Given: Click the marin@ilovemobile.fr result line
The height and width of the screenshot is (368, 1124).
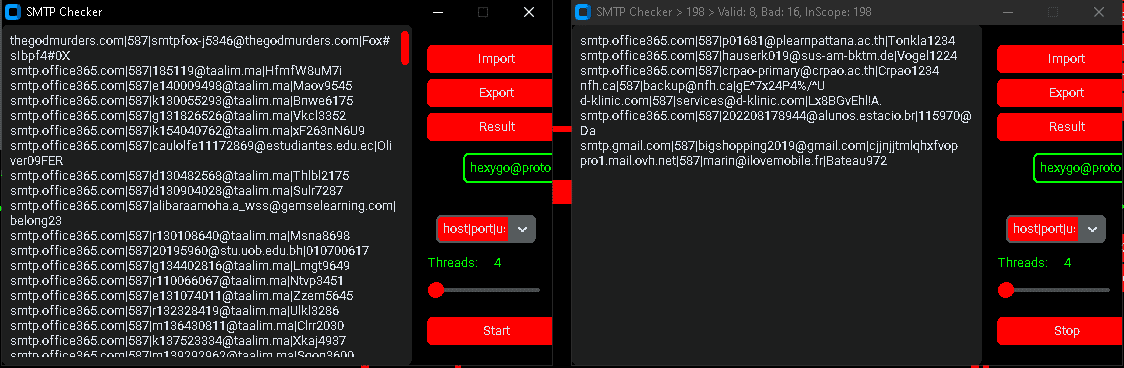Looking at the screenshot, I should coord(733,161).
